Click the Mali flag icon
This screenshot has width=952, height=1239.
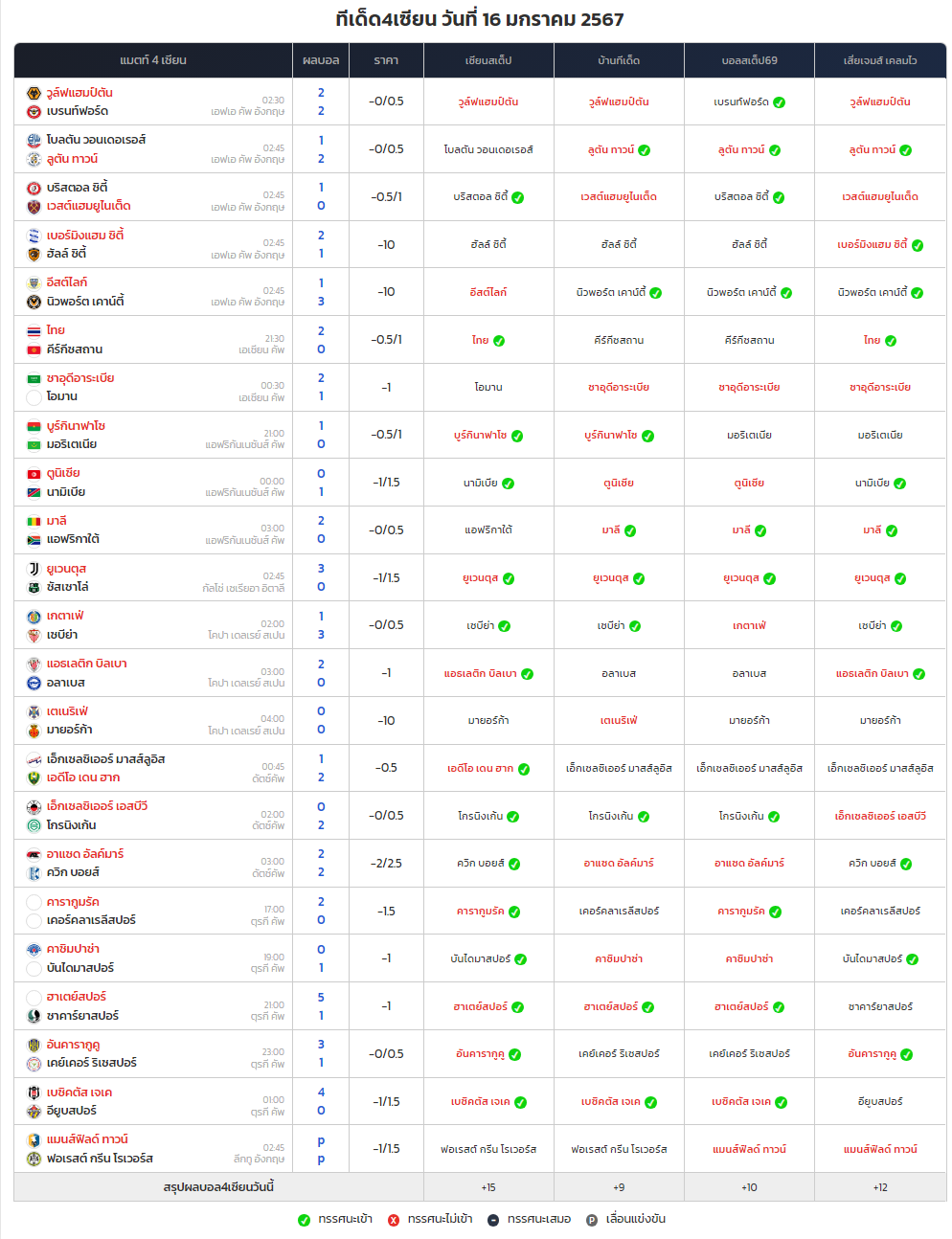point(34,521)
